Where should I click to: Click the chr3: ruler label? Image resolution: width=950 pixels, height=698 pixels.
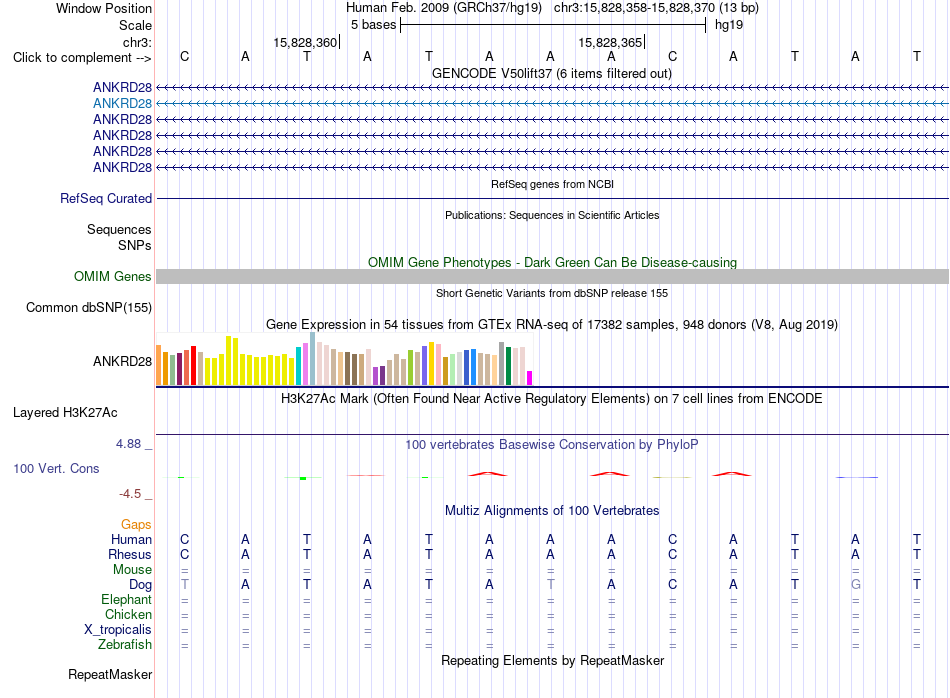(137, 42)
